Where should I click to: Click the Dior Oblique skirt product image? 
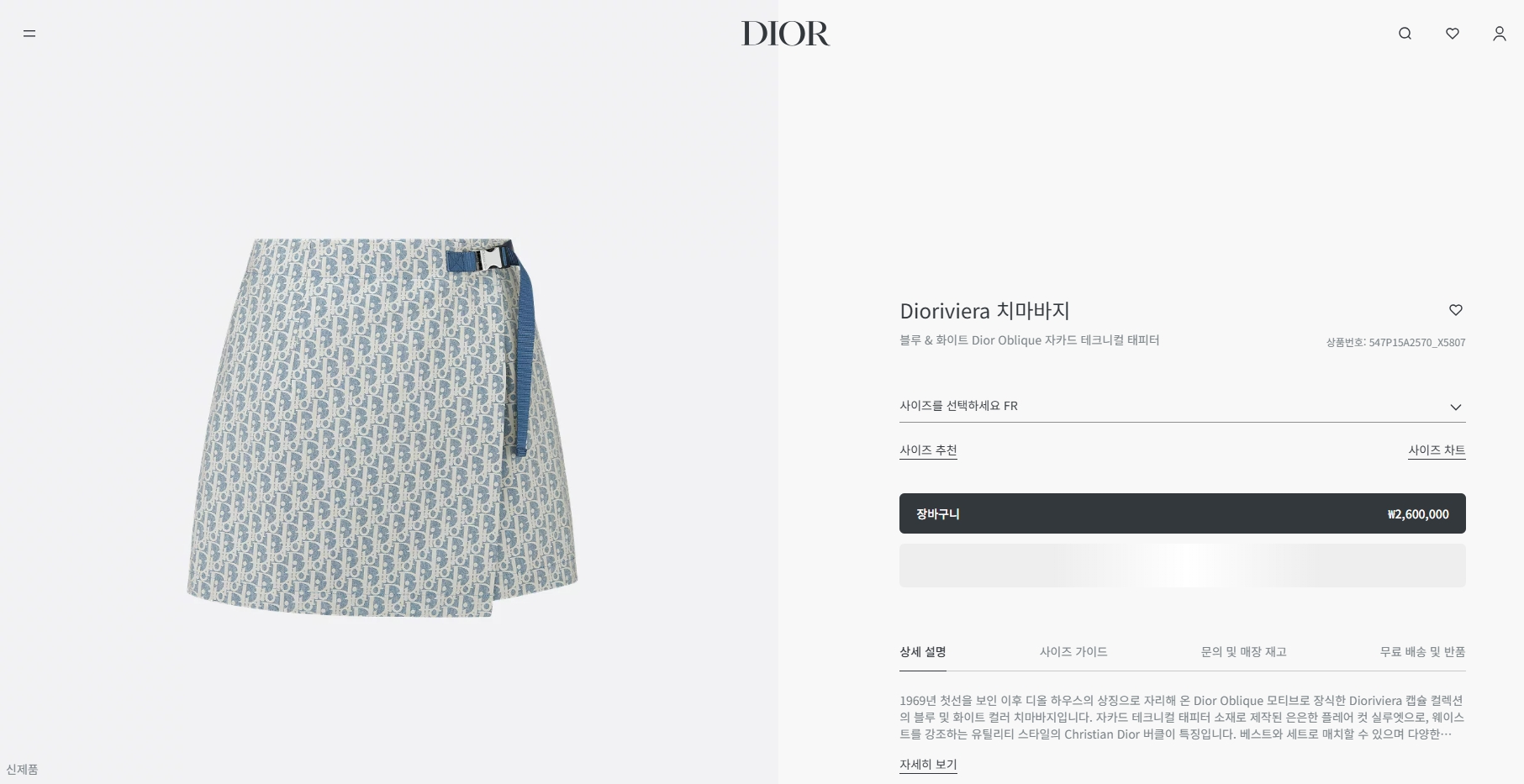[x=382, y=429]
